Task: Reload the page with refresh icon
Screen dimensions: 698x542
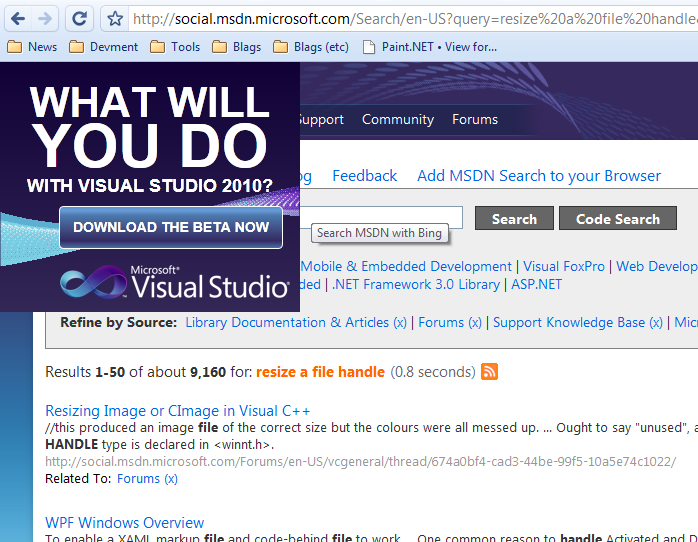Action: coord(80,18)
